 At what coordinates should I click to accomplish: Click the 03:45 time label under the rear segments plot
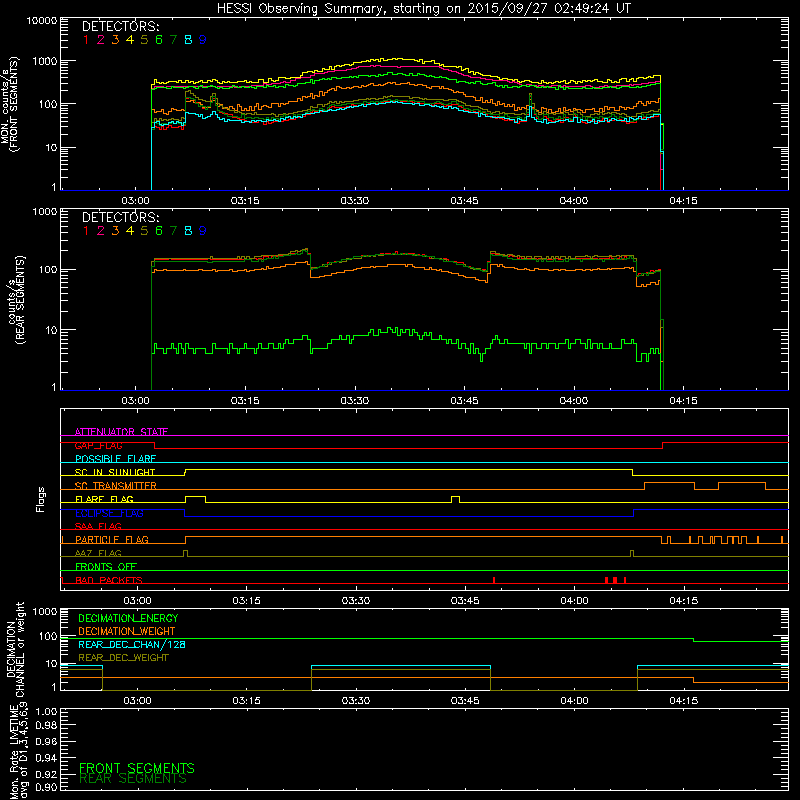[464, 401]
